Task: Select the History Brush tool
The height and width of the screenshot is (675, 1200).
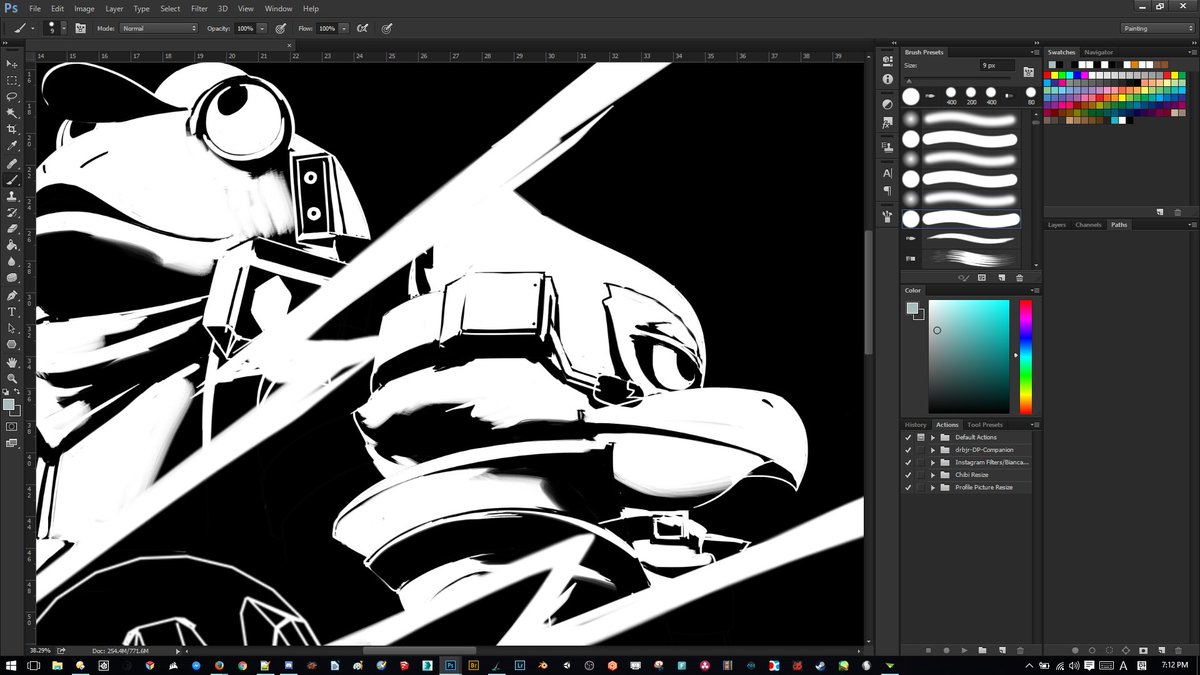Action: coord(12,213)
